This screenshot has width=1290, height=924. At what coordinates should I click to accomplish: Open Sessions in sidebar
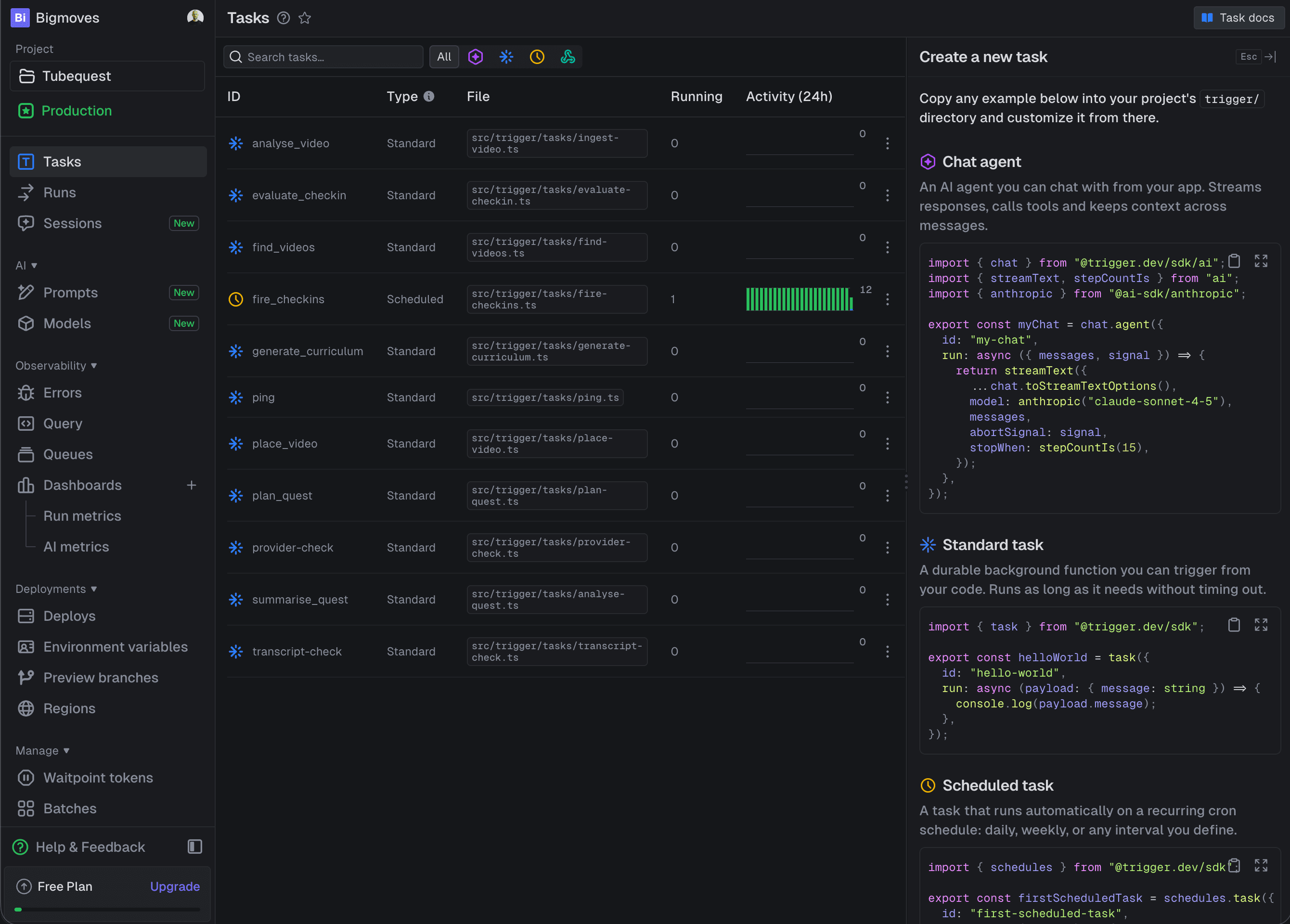pyautogui.click(x=108, y=223)
